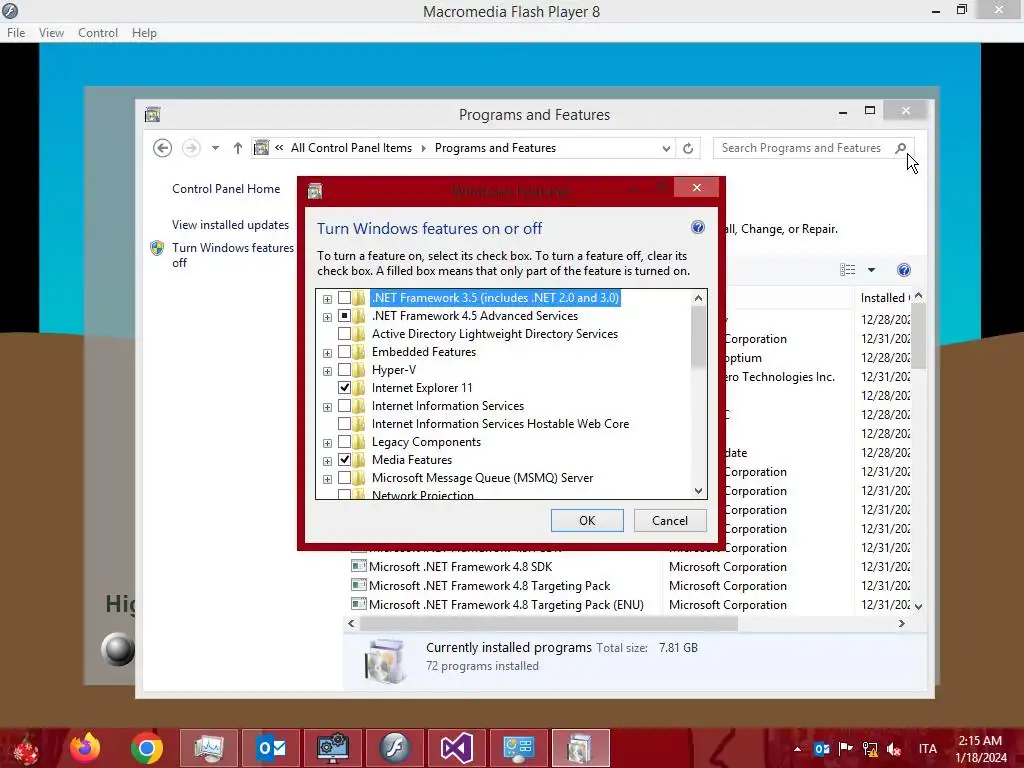Launch Google Chrome from taskbar
Image resolution: width=1024 pixels, height=768 pixels.
click(146, 748)
